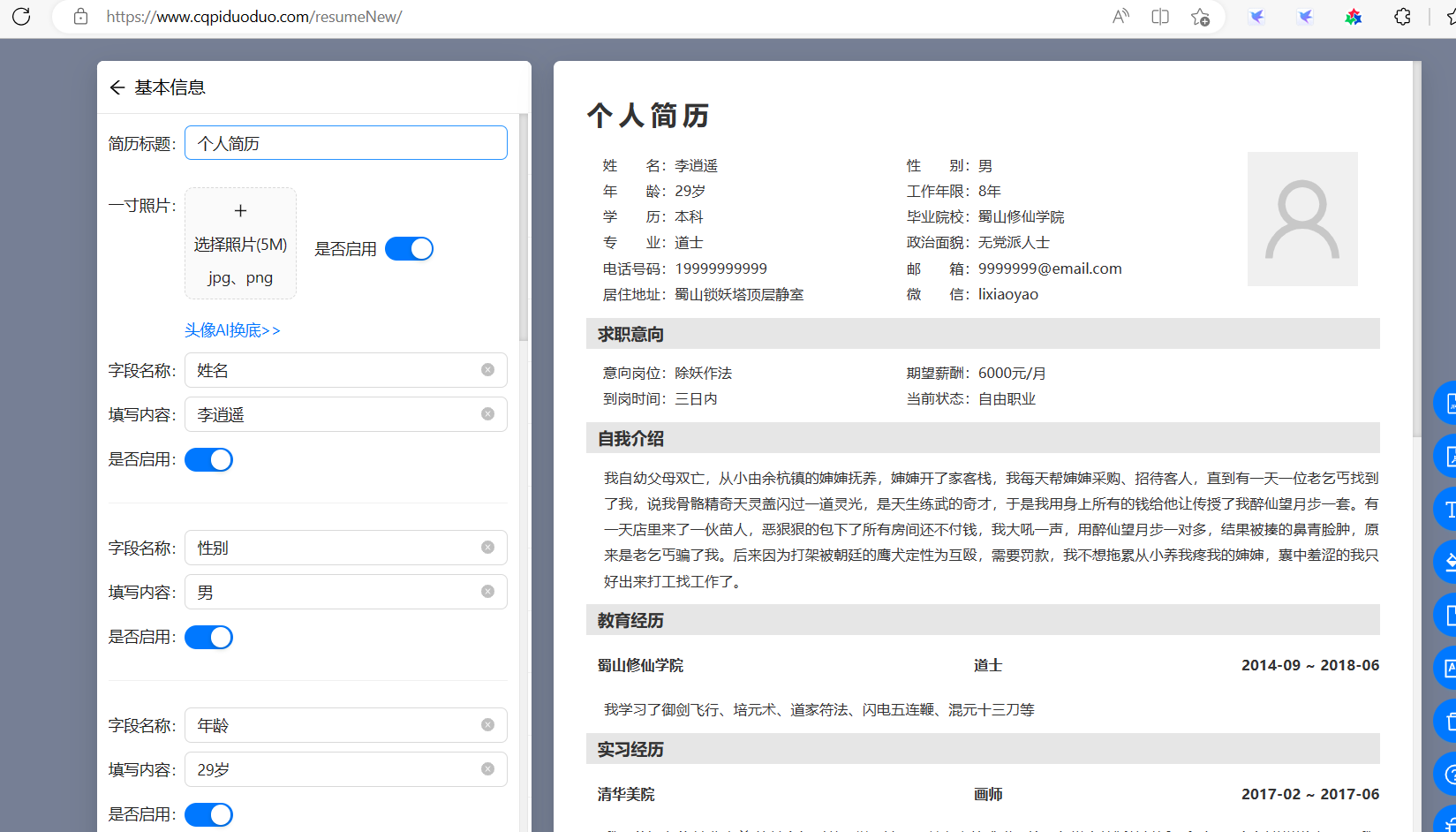Disable the 性别 field 是否启用 switch
1456x832 pixels.
pyautogui.click(x=208, y=637)
